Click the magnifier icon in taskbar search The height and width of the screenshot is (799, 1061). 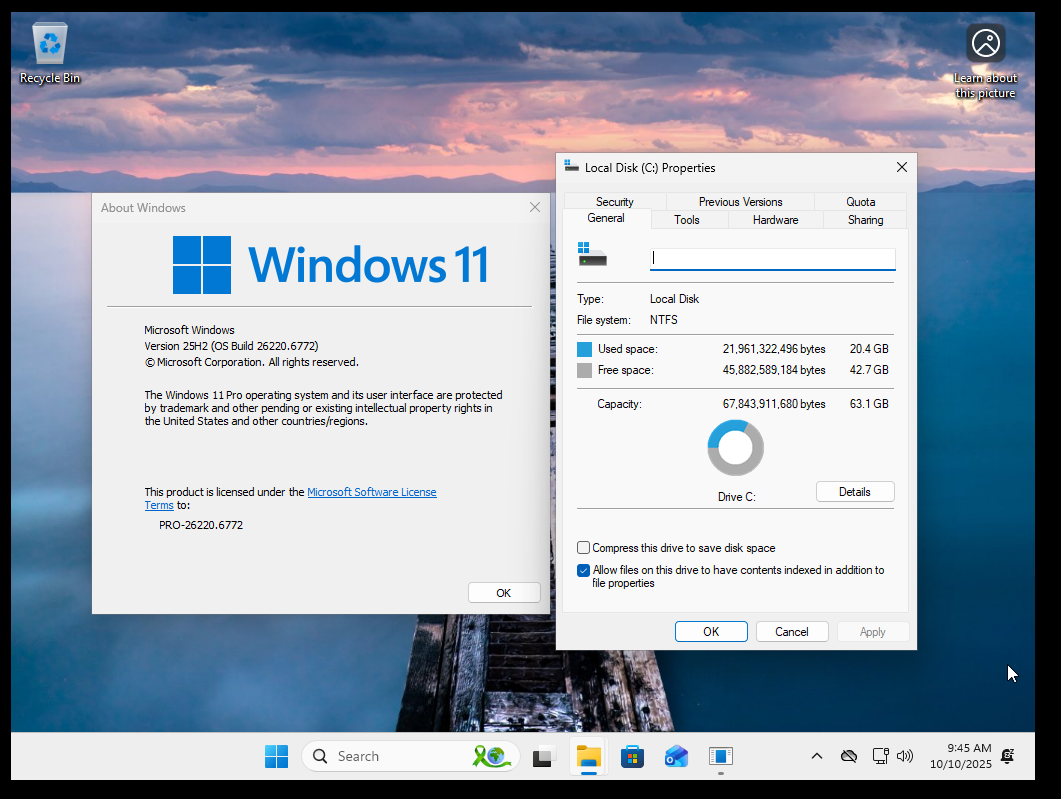tap(320, 756)
